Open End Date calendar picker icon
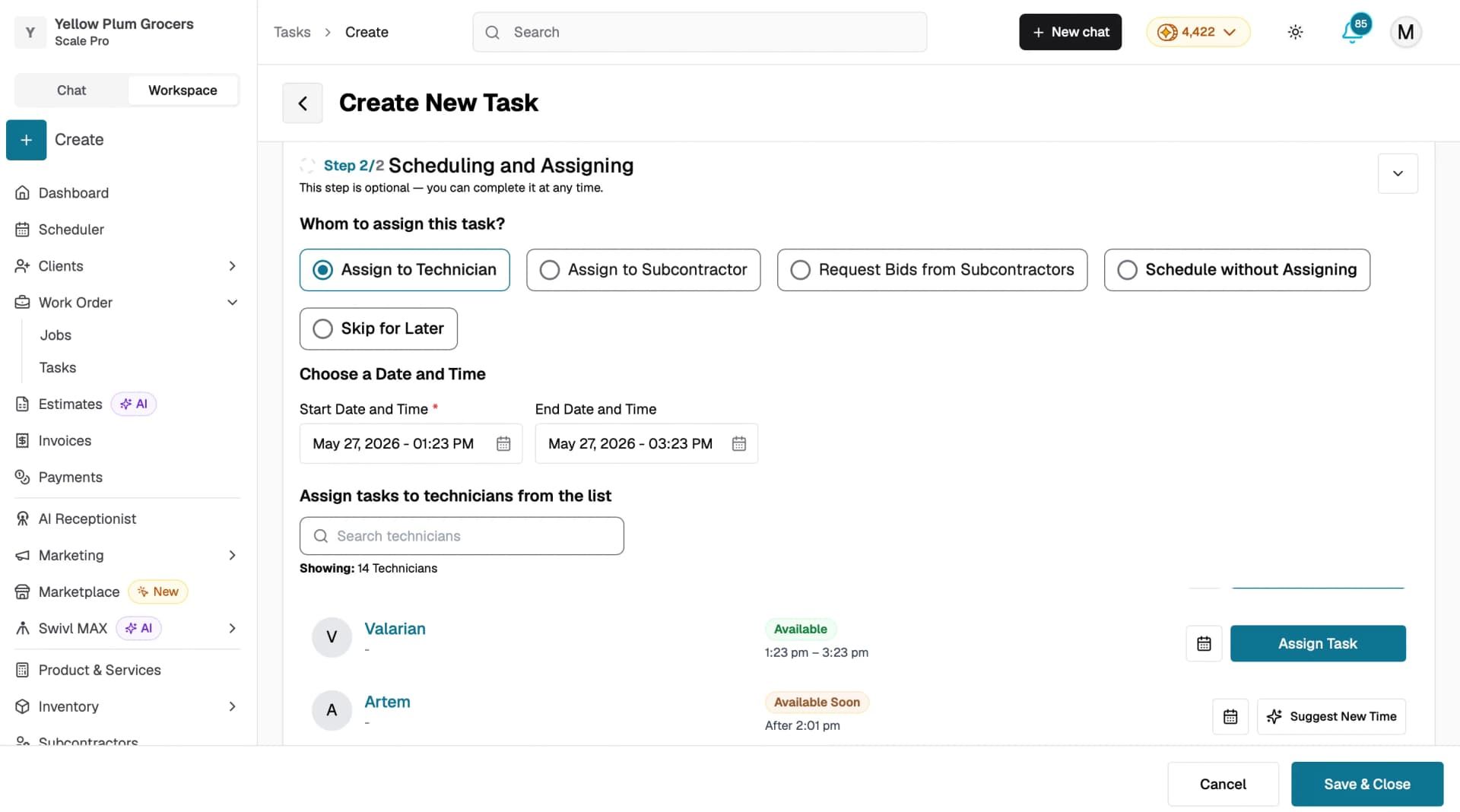This screenshot has width=1460, height=812. 739,444
